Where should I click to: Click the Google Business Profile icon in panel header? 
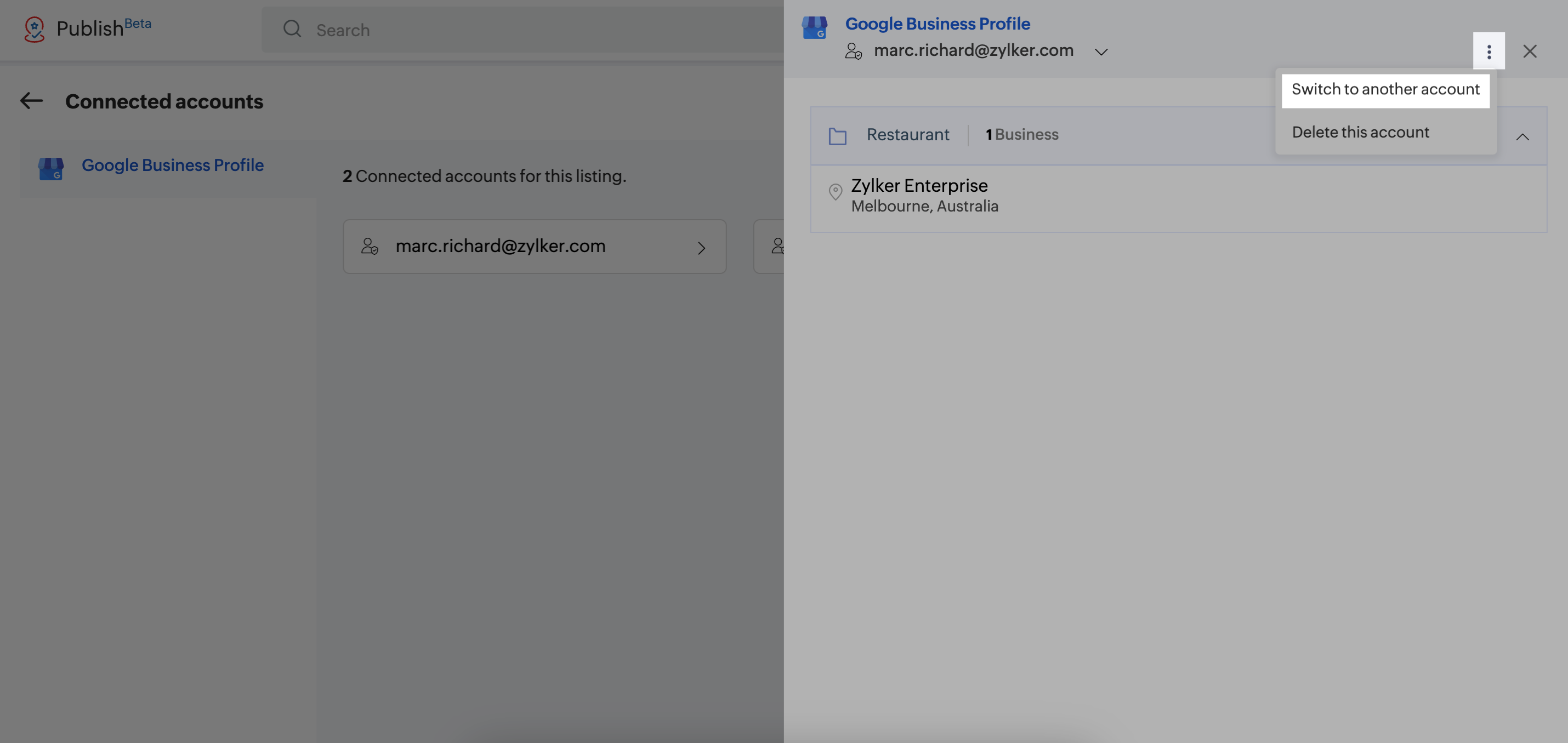(x=815, y=27)
